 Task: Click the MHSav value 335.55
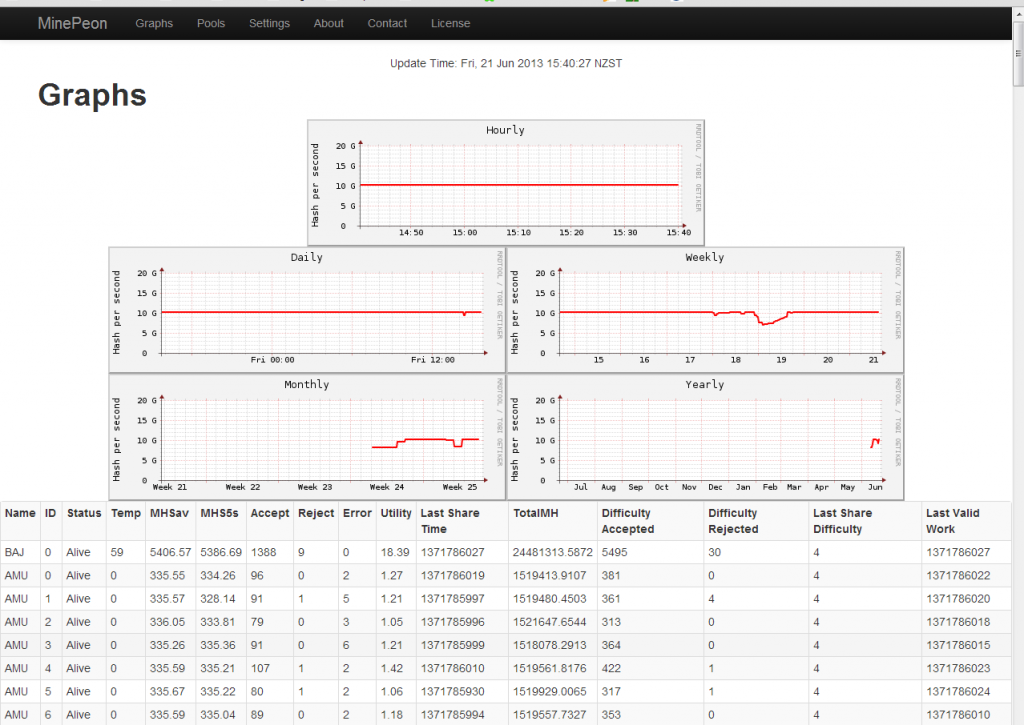(x=167, y=576)
